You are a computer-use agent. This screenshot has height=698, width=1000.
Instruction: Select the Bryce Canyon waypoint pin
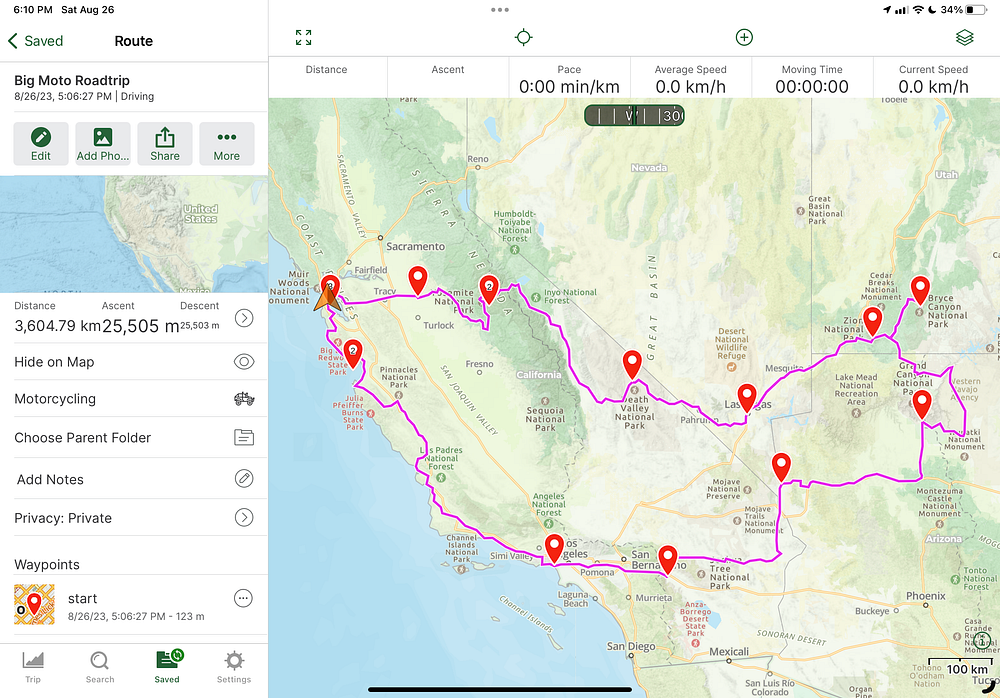(x=920, y=290)
